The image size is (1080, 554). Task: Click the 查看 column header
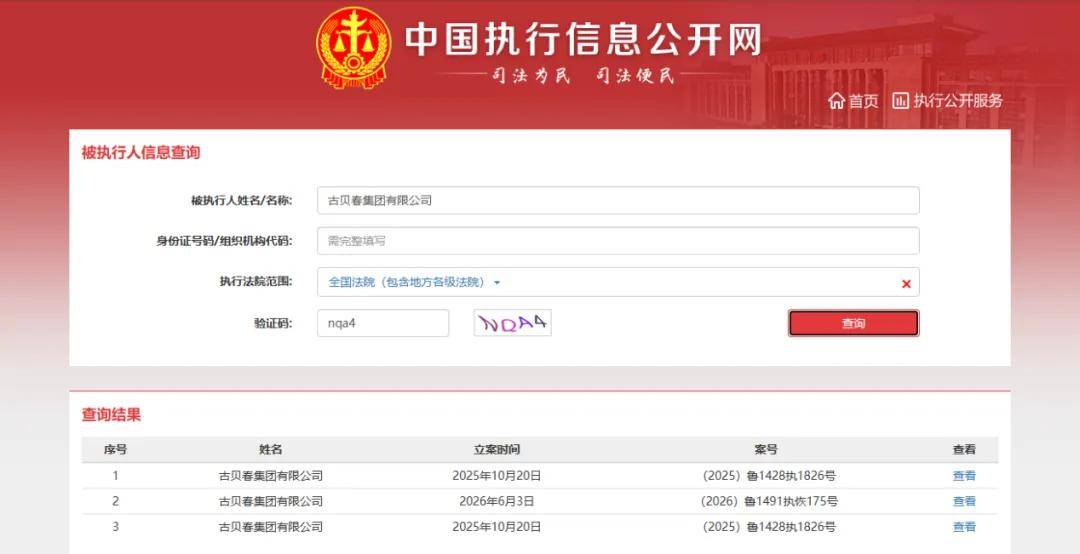[x=964, y=449]
